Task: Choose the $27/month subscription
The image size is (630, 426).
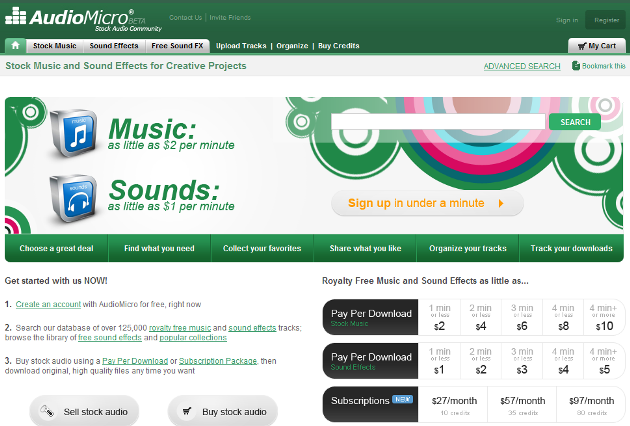Action: pos(454,404)
